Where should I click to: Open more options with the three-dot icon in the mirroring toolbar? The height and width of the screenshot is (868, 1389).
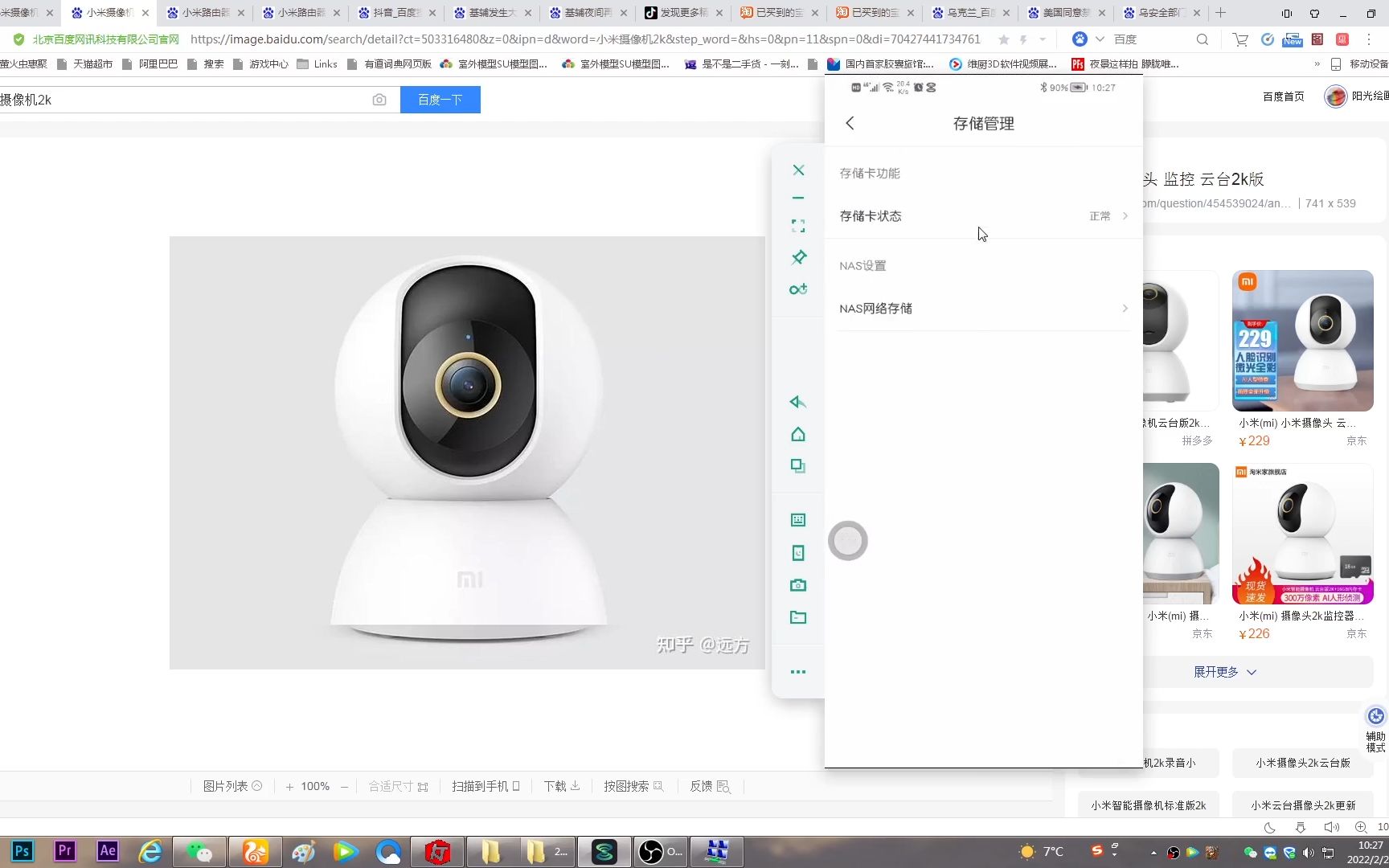pyautogui.click(x=798, y=672)
